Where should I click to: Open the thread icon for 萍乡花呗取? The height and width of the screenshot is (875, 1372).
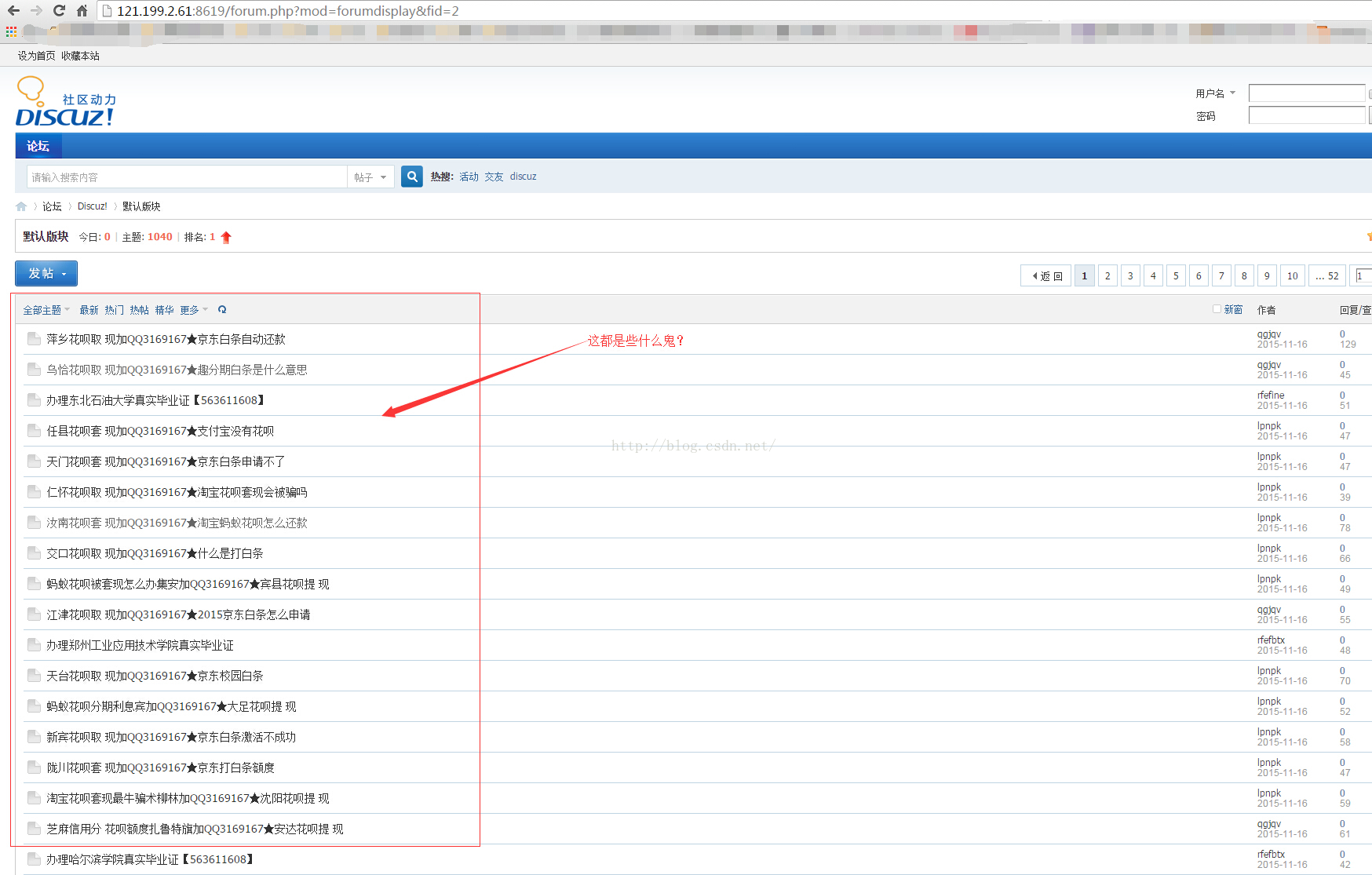(x=34, y=339)
